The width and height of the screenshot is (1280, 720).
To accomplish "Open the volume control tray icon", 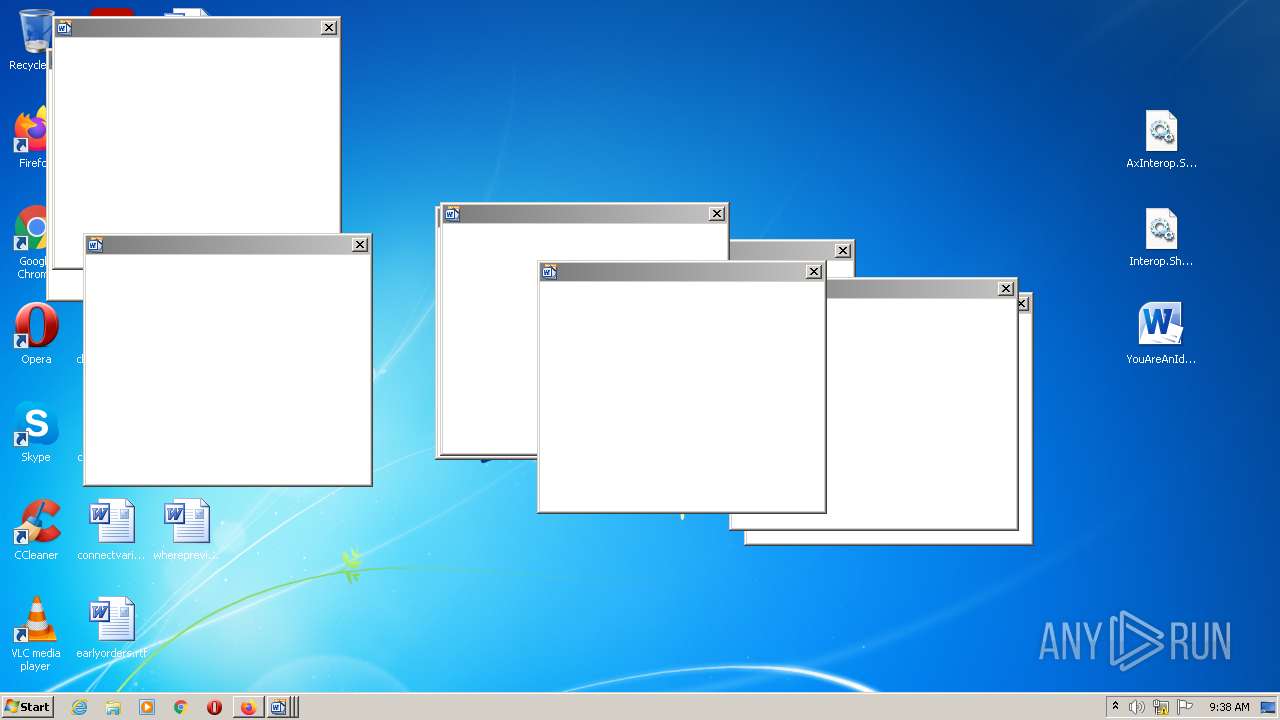I will tap(1137, 707).
